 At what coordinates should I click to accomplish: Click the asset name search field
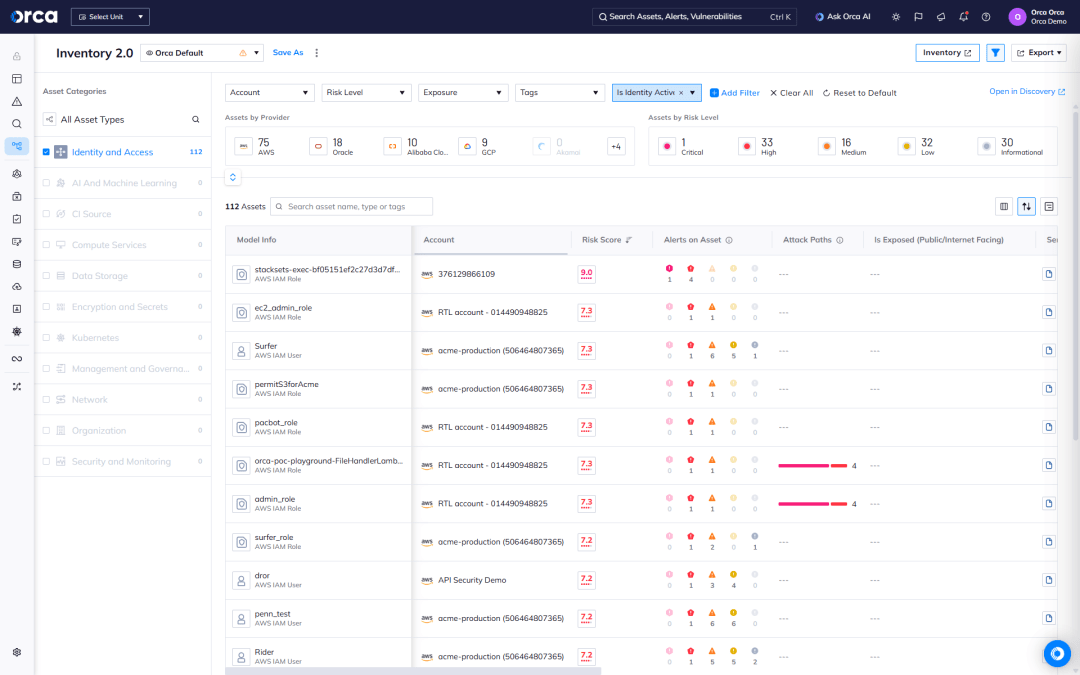[x=351, y=207]
